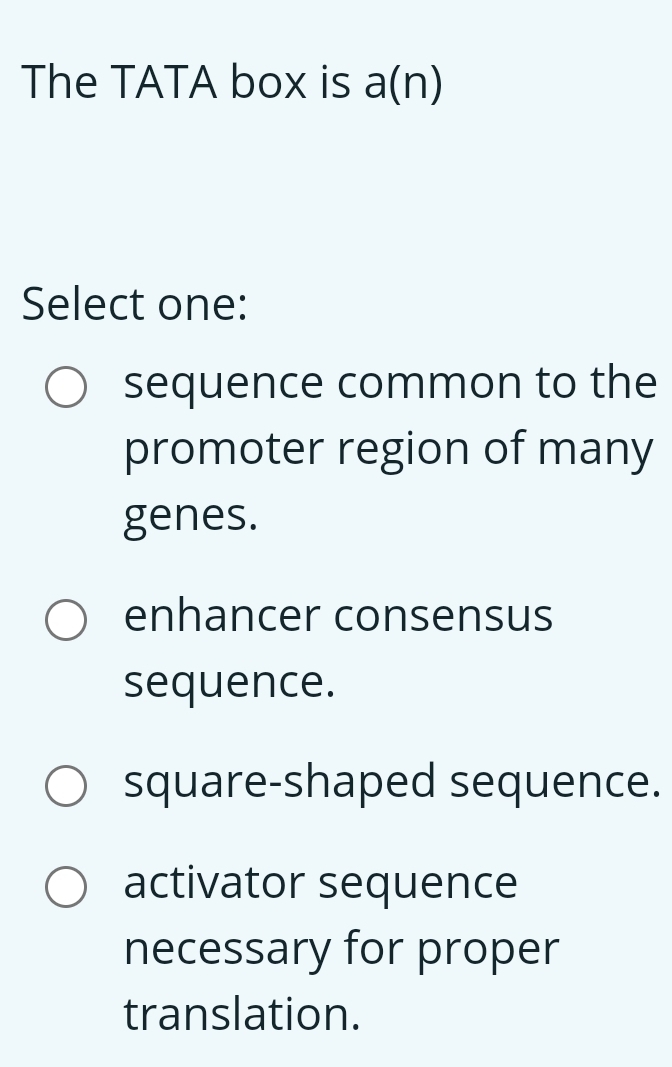This screenshot has height=1067, width=672.
Task: Click the 'Select one:' heading
Action: coord(131,303)
